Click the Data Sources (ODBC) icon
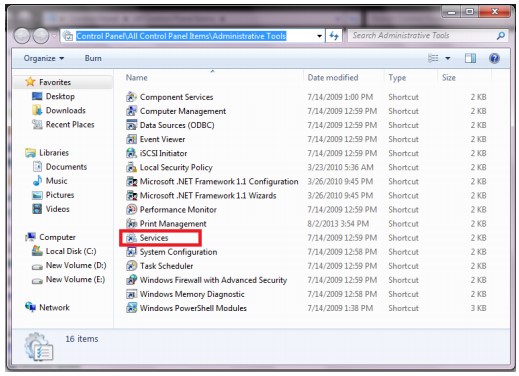The image size is (519, 376). tap(131, 125)
